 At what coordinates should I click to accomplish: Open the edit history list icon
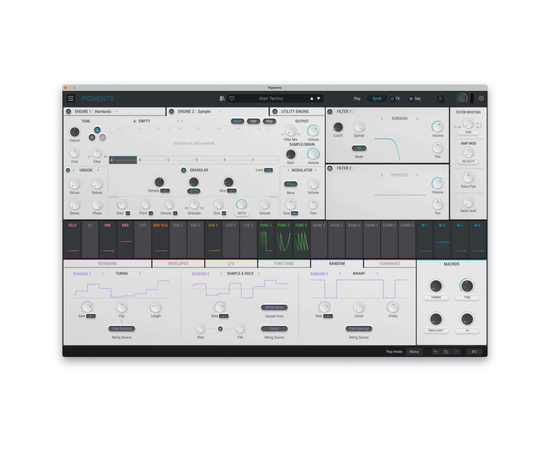point(446,351)
